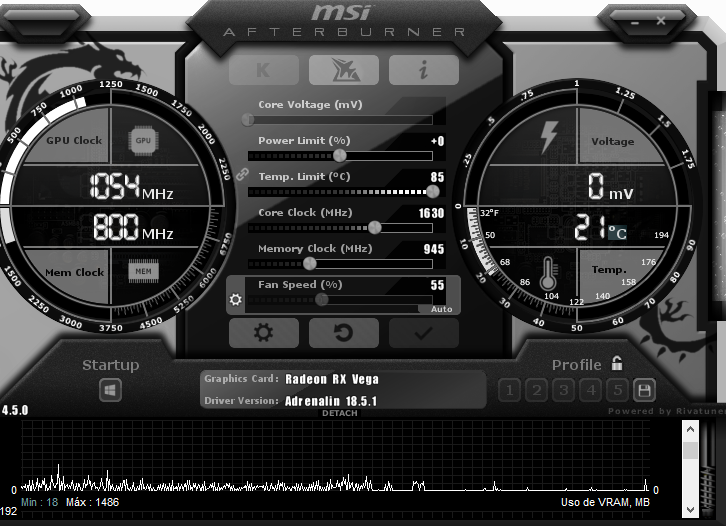
Task: Click the monitor scrollbar down arrow
Action: pyautogui.click(x=690, y=509)
